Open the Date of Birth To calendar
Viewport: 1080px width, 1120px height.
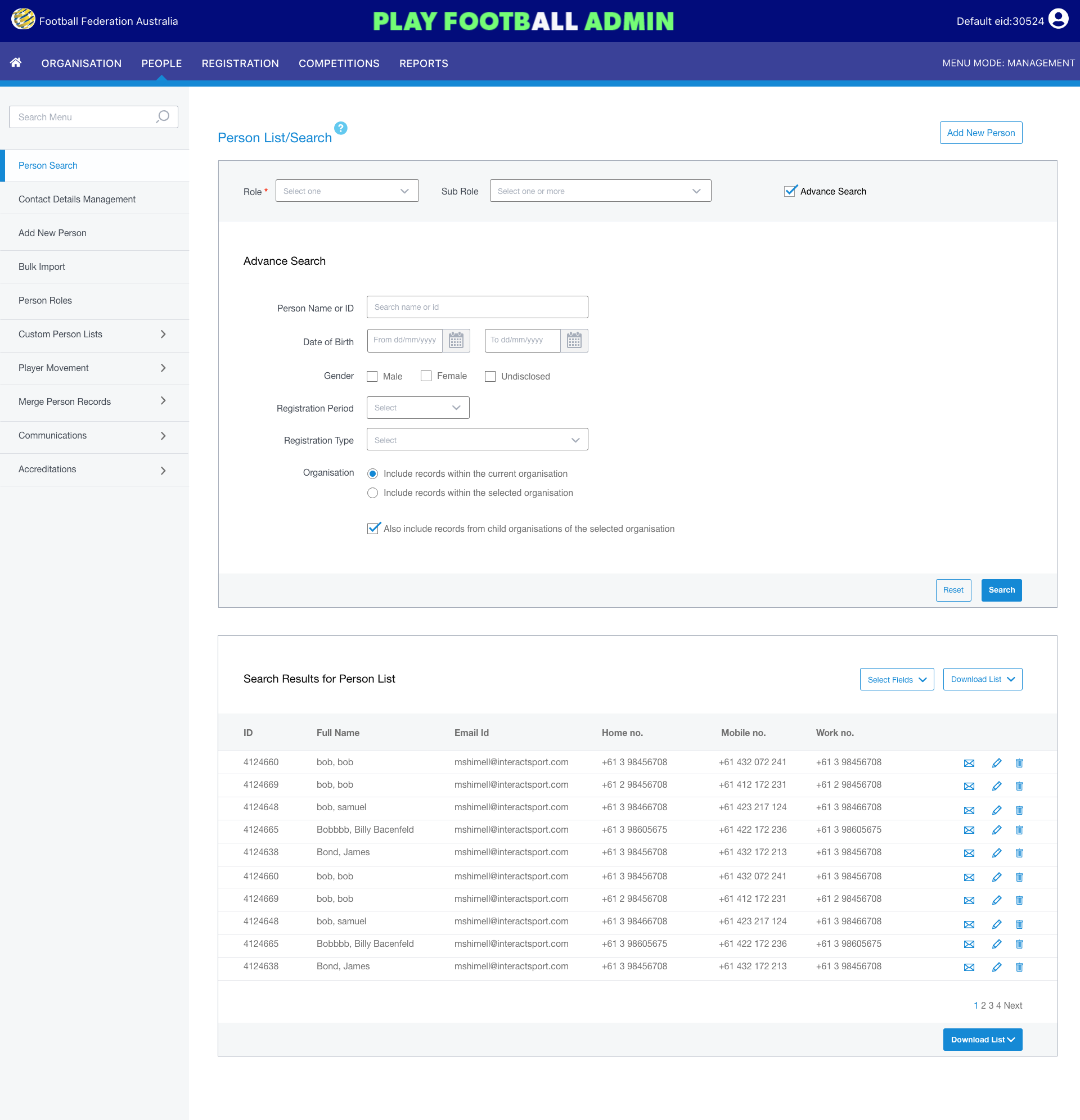(x=574, y=341)
